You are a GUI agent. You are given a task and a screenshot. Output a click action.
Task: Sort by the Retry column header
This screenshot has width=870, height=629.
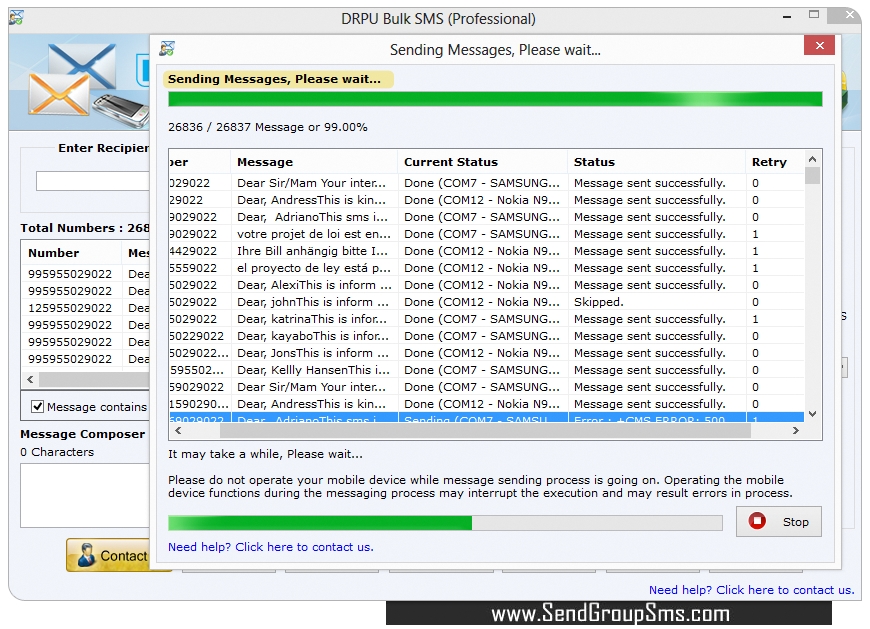click(775, 162)
